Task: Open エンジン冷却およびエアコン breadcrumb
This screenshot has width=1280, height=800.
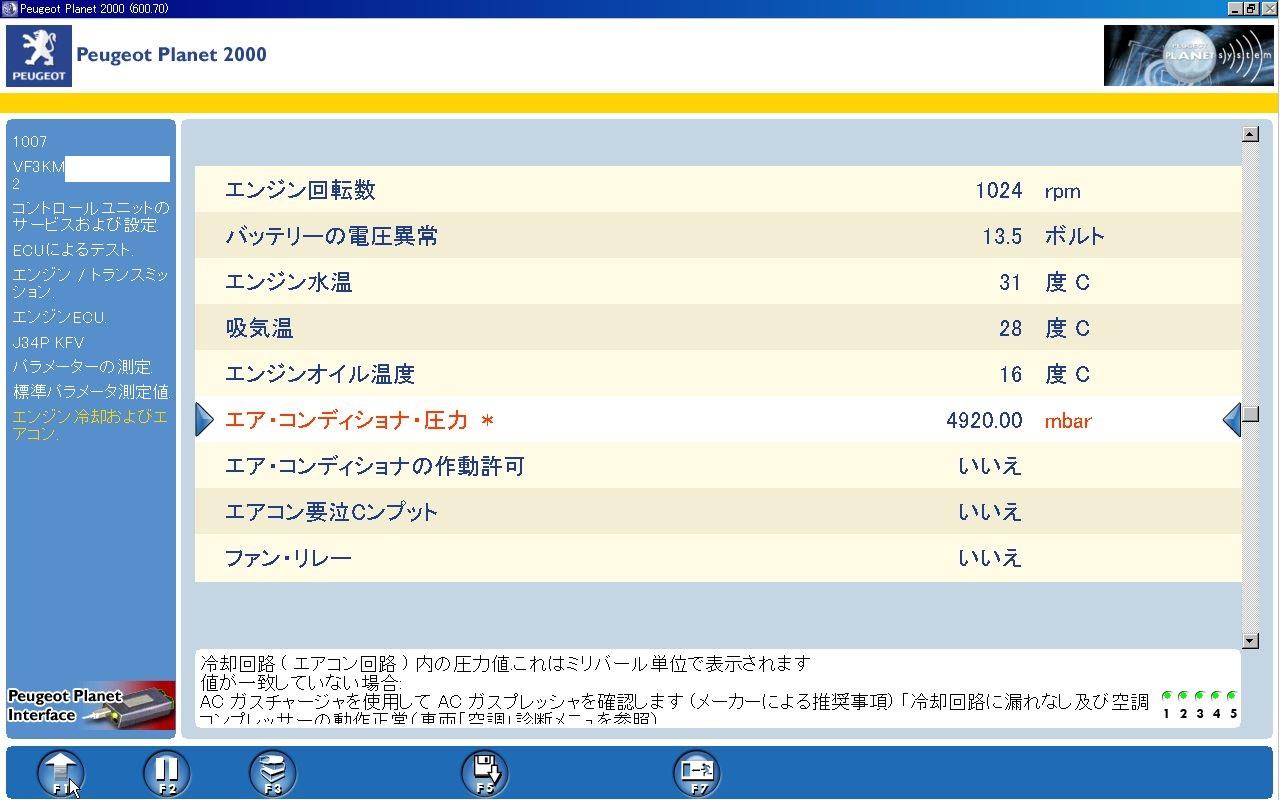Action: (90, 425)
